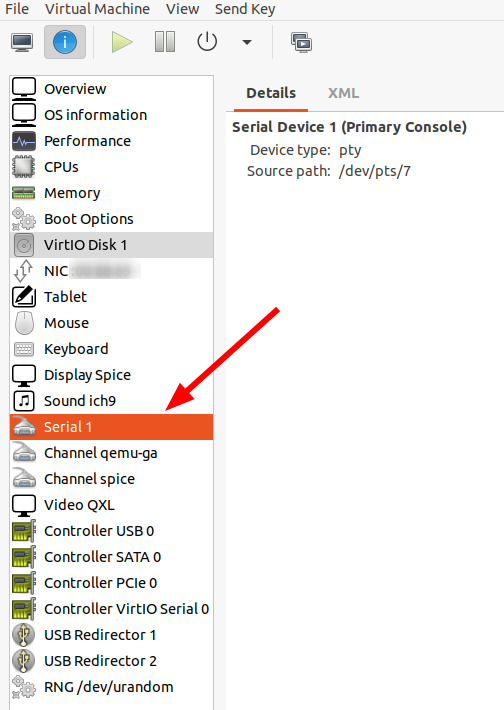Open the Send Key menu
Image resolution: width=504 pixels, height=710 pixels.
[x=245, y=9]
